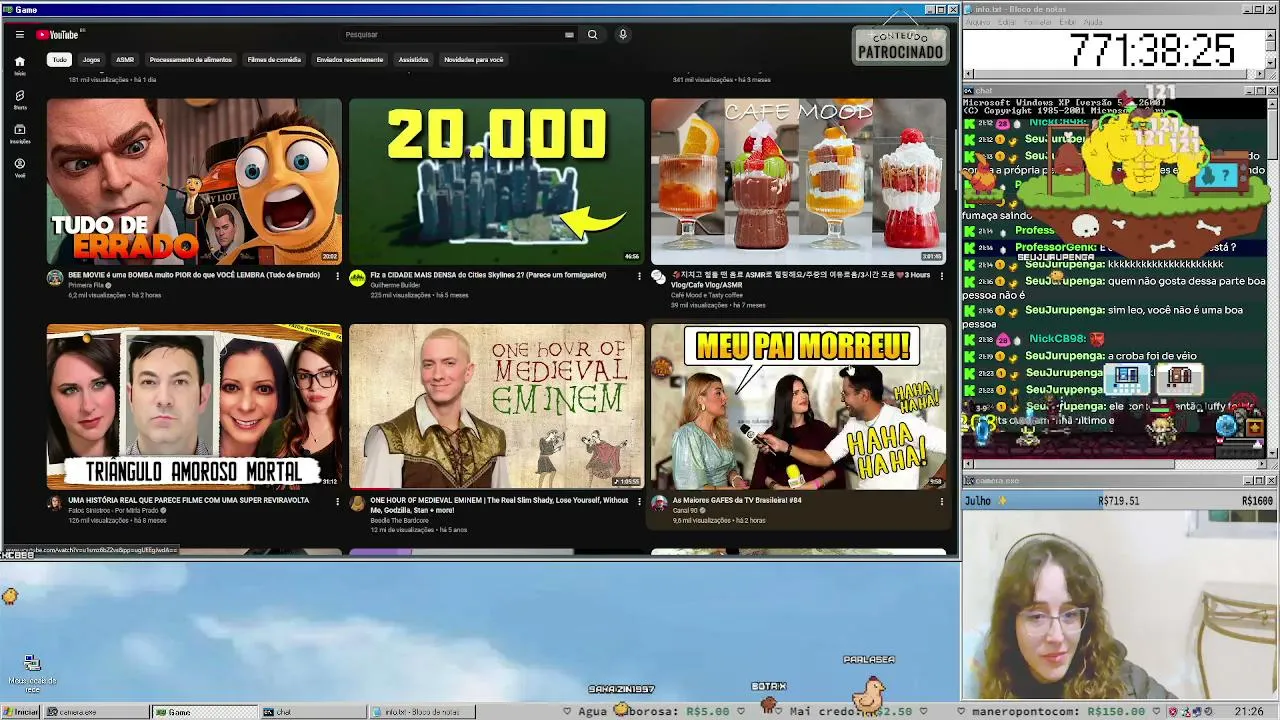1280x720 pixels.
Task: Open Meus locais de rede desktop icon
Action: [x=32, y=674]
